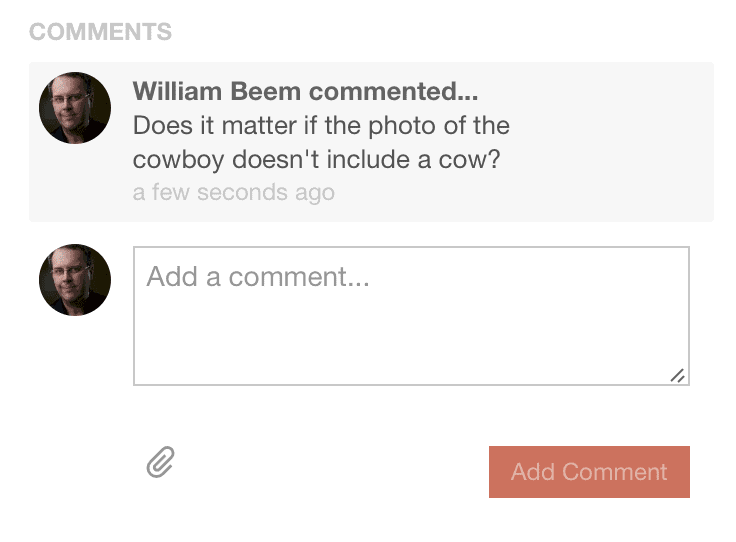Click the comment text line starting 'Does it matter'
Viewport: 736px width, 542px height.
click(321, 126)
